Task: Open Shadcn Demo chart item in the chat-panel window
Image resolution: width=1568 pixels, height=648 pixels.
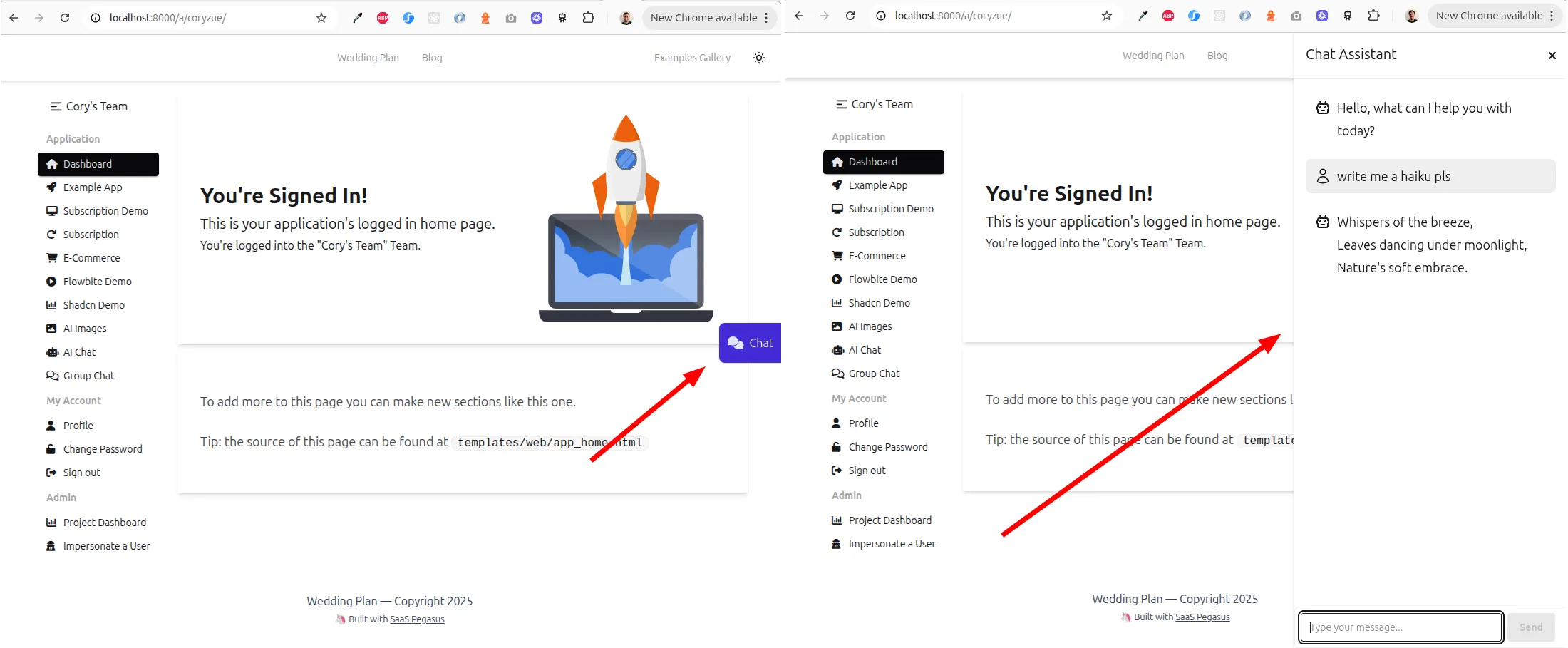Action: [x=879, y=303]
